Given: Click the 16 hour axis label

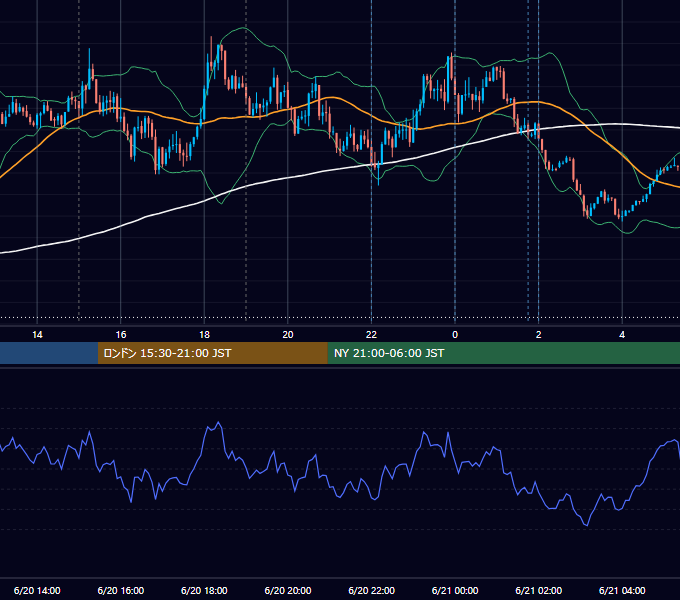Looking at the screenshot, I should [x=121, y=335].
